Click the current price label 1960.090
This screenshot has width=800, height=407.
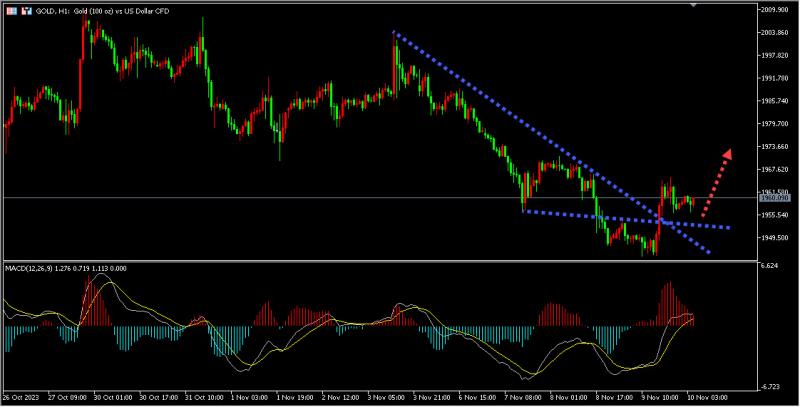[x=774, y=198]
